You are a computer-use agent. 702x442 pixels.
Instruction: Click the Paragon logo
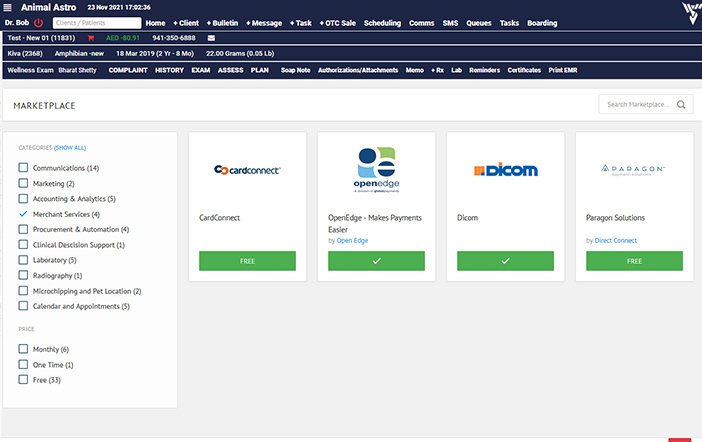click(634, 170)
